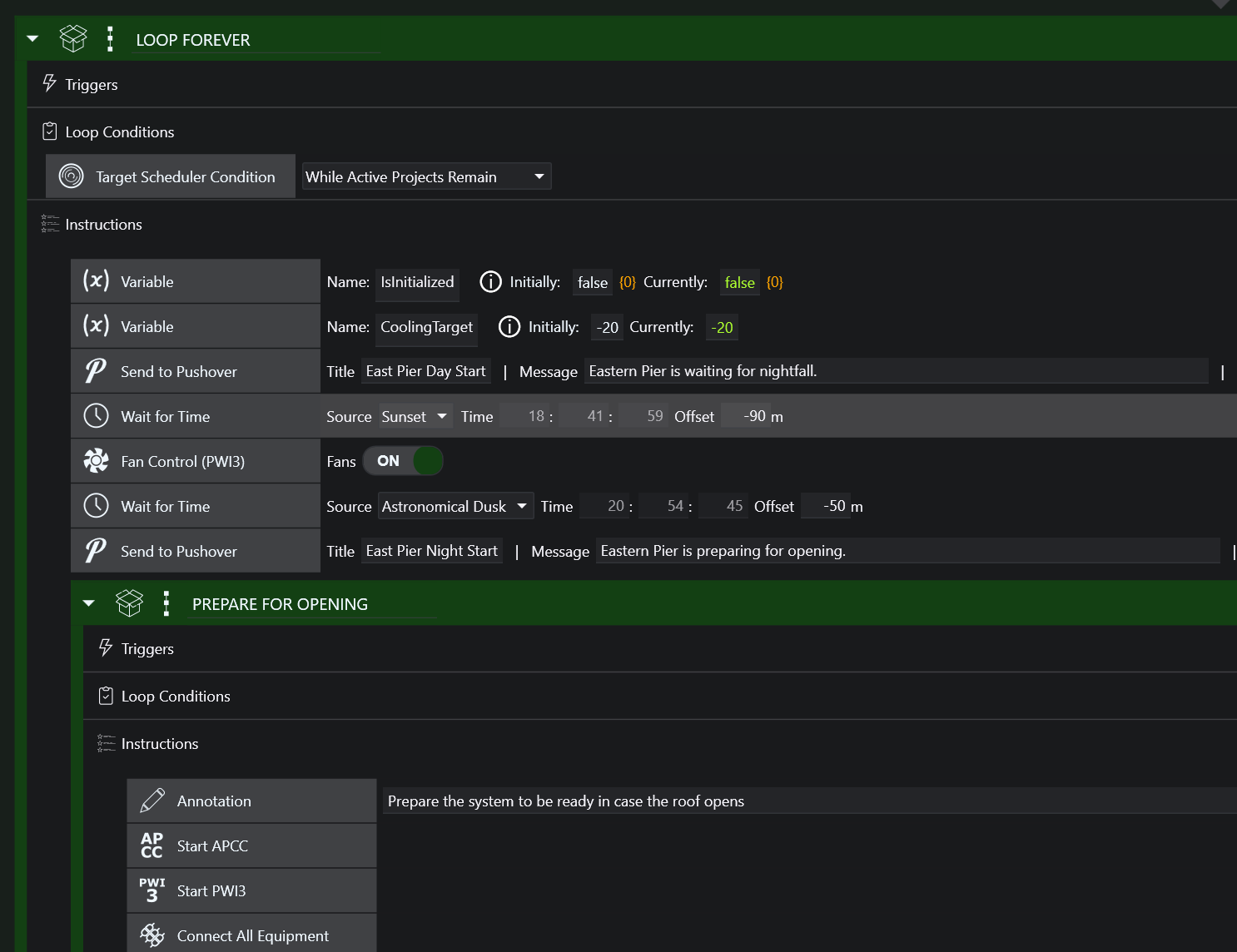Click the Pushover icon for East Pier Day Start
This screenshot has width=1237, height=952.
(96, 371)
